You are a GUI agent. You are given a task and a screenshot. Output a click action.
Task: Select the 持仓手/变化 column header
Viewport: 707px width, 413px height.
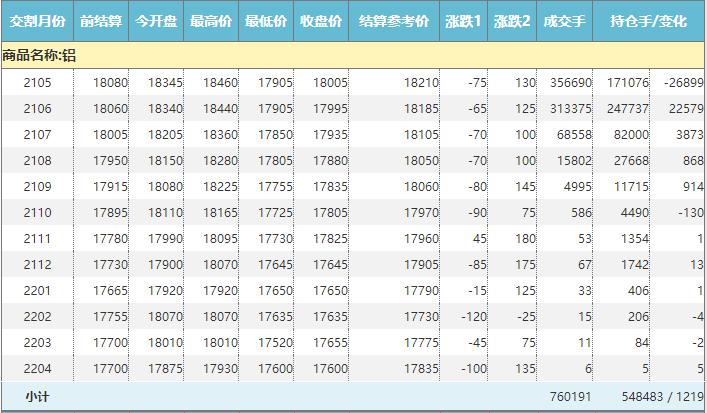pos(649,21)
